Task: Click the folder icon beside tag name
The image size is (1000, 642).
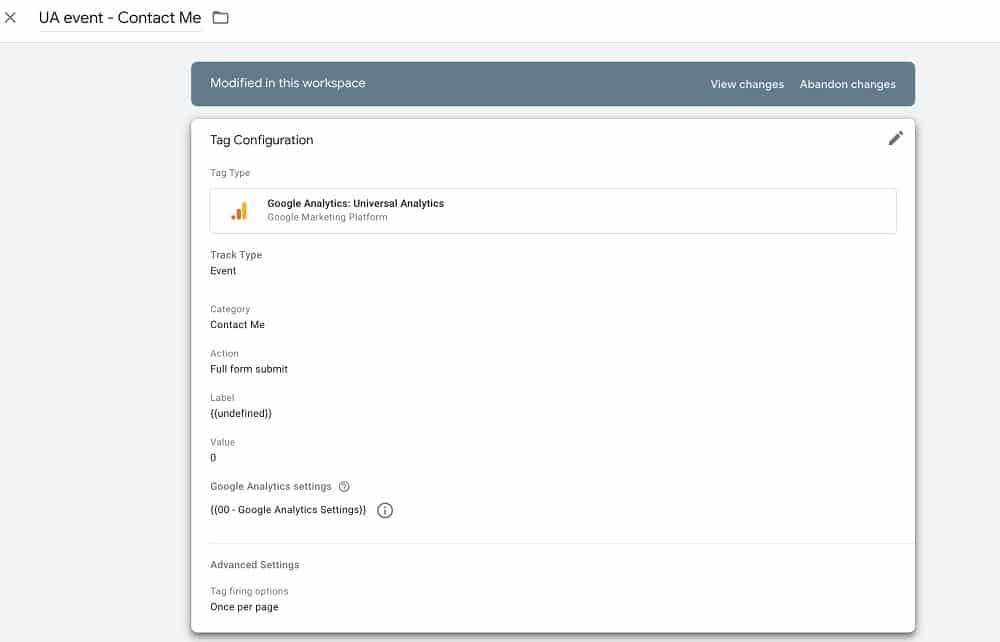Action: (221, 18)
